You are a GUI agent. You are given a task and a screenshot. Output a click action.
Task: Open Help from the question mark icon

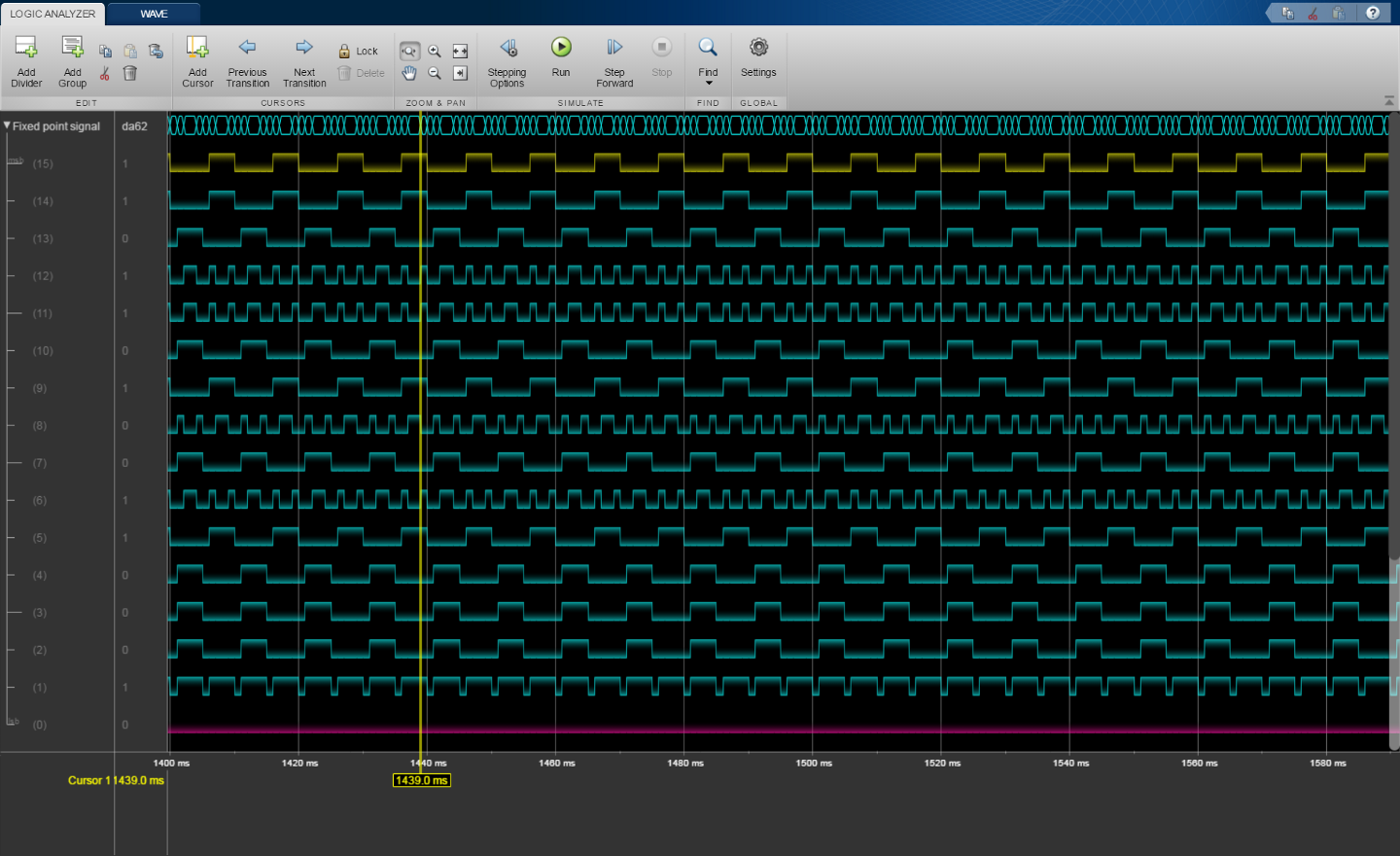(x=1372, y=13)
